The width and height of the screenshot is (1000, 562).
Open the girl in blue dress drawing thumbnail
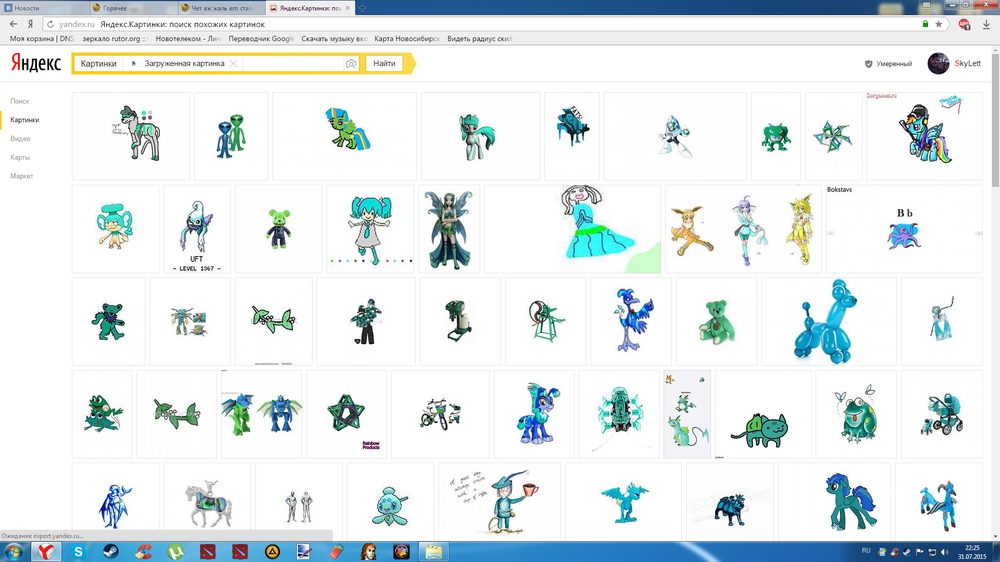click(x=573, y=229)
